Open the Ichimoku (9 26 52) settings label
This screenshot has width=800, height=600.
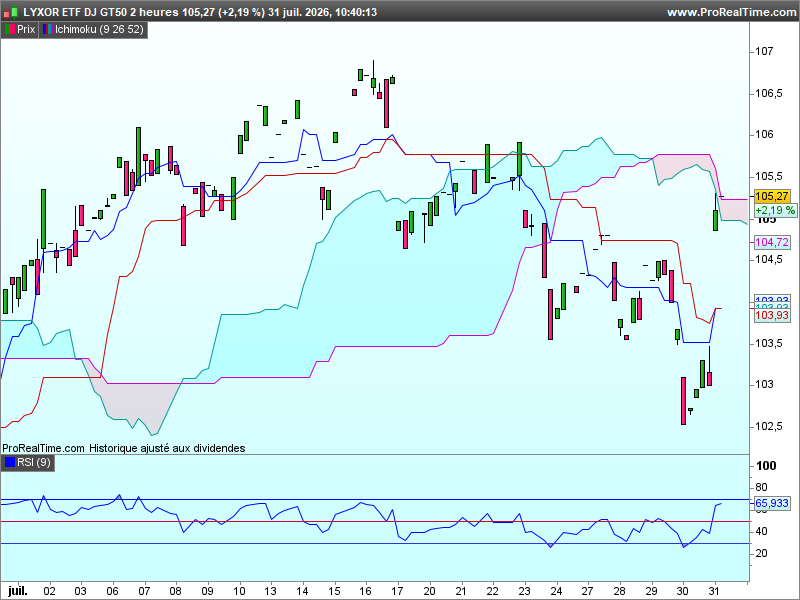click(x=93, y=30)
